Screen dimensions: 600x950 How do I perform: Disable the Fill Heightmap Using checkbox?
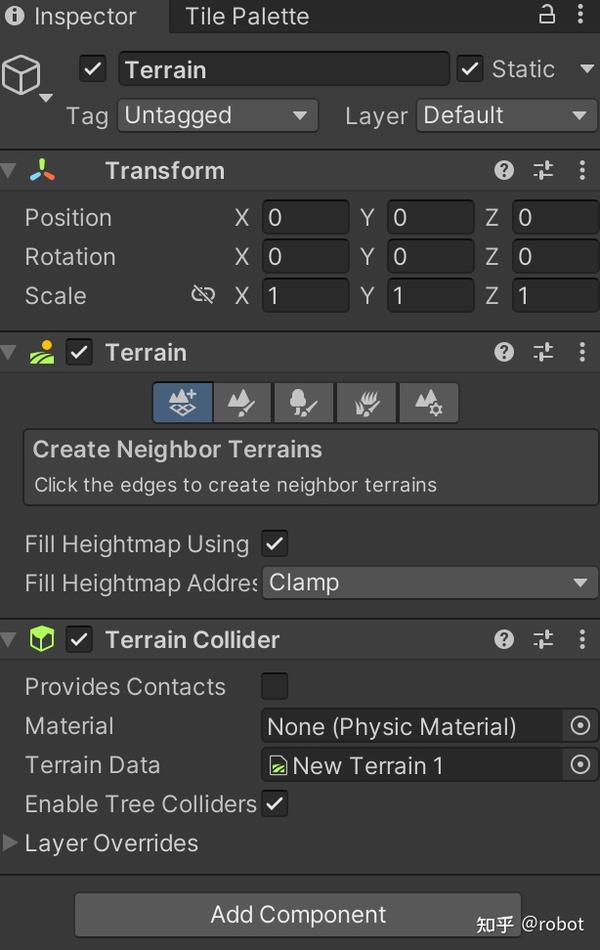274,544
